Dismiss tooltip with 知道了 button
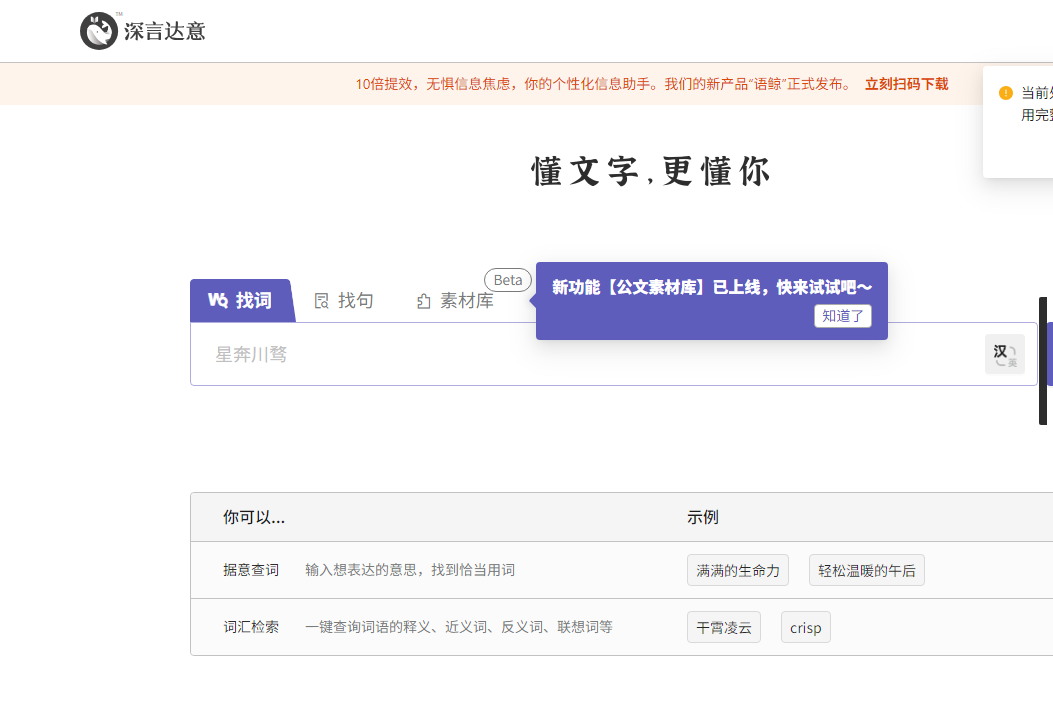1053x727 pixels. point(843,316)
